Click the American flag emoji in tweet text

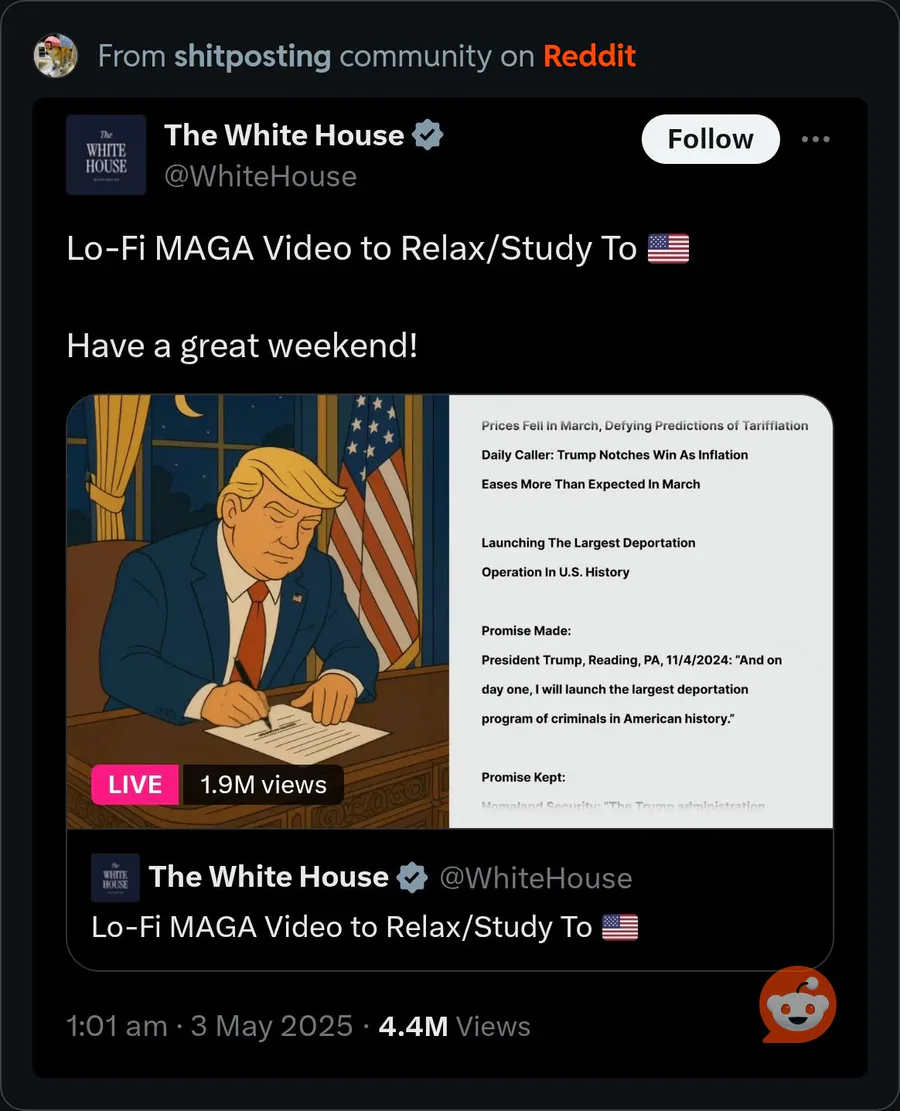point(668,249)
